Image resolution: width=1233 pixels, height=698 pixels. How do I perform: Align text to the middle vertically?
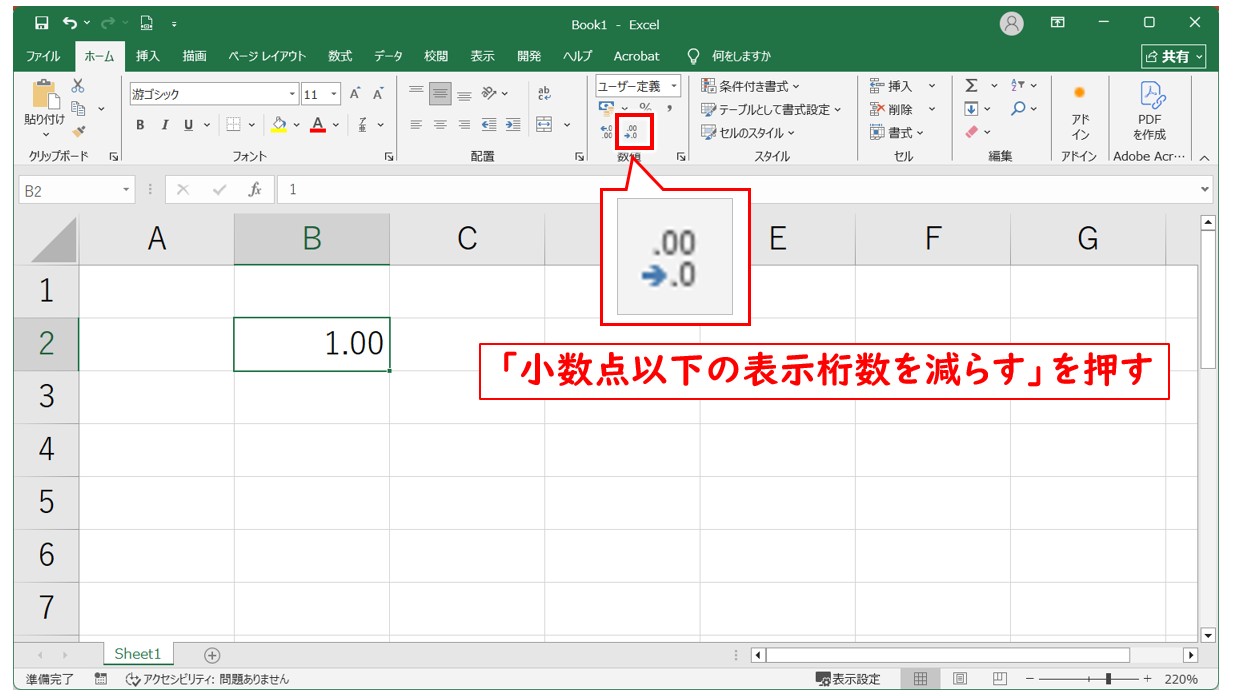click(x=440, y=94)
